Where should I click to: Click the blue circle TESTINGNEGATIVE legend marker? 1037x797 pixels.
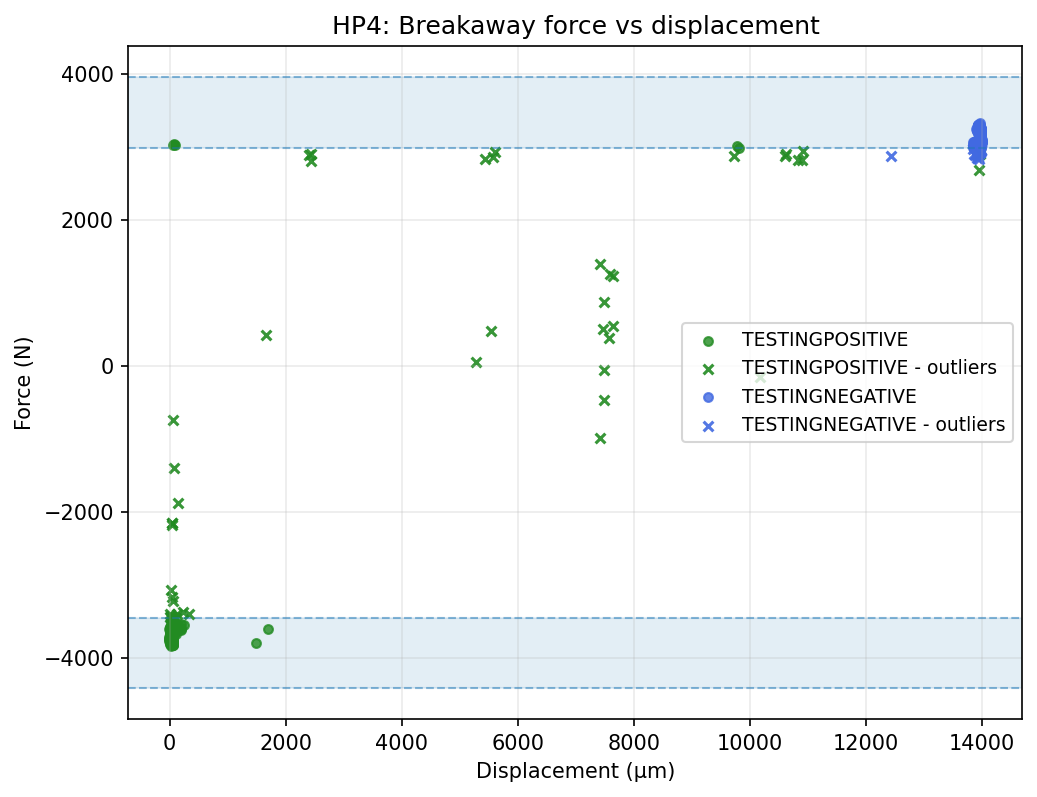[x=708, y=397]
